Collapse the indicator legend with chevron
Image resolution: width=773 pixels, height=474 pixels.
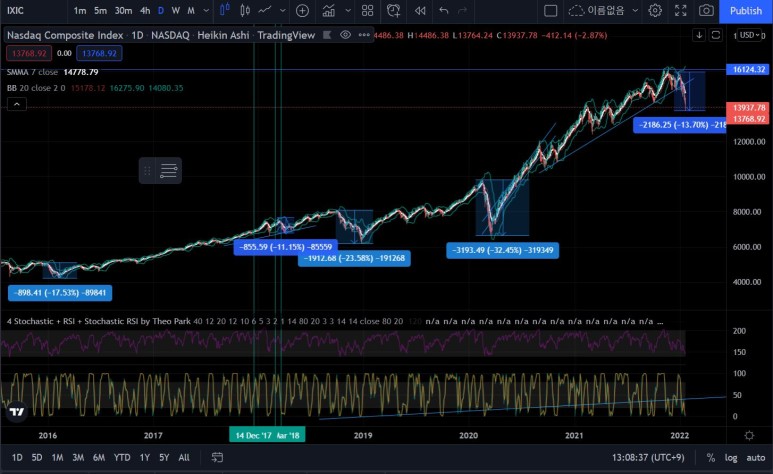[x=16, y=104]
